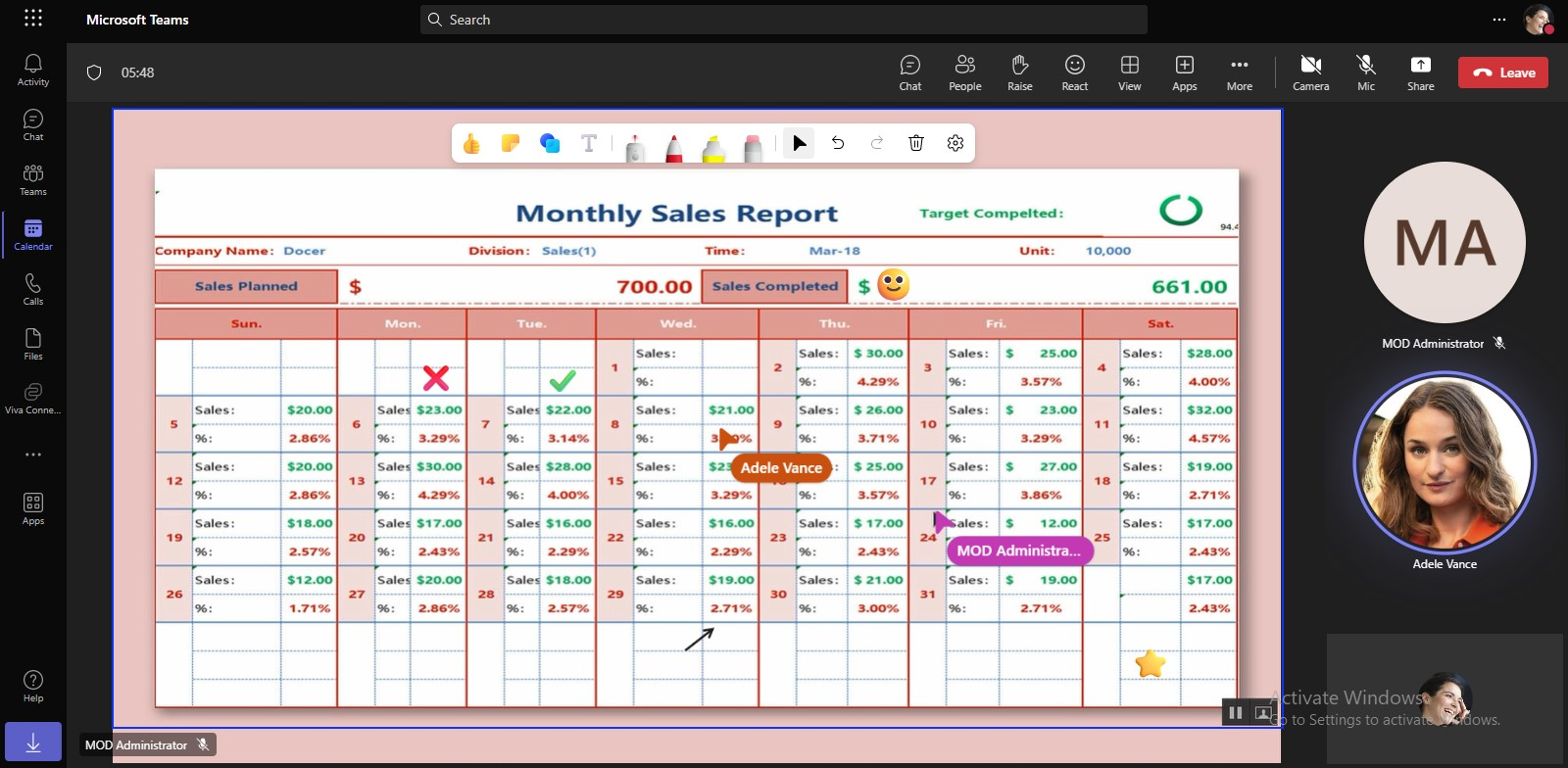The image size is (1568, 768).
Task: Click the trash icon to delete annotations
Action: click(x=916, y=143)
